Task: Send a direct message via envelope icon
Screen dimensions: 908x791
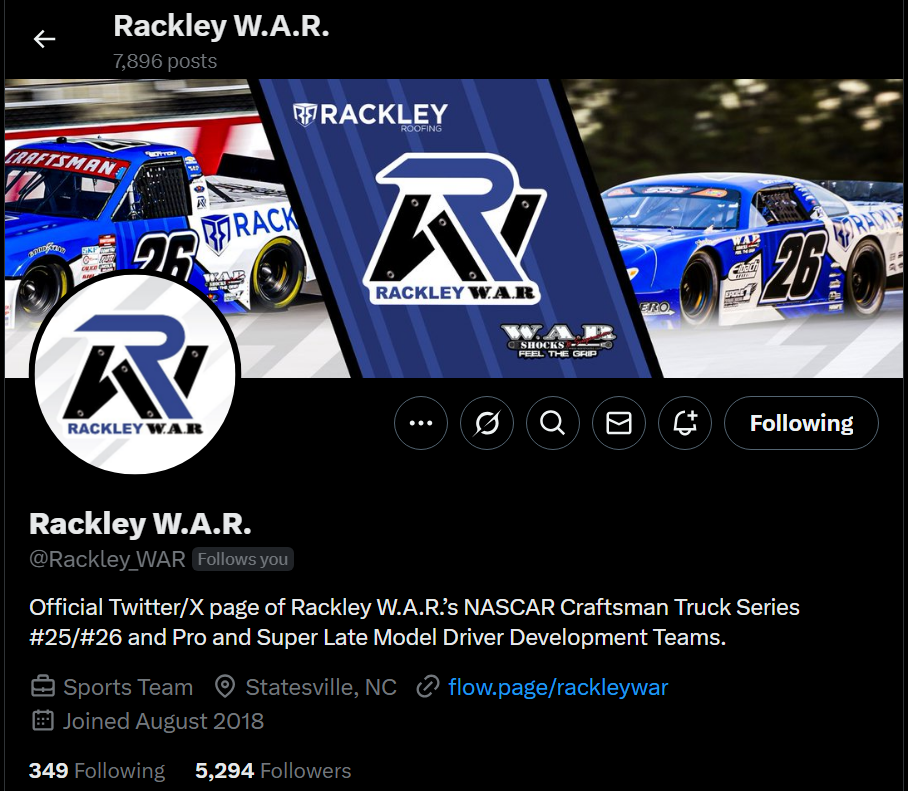Action: click(x=619, y=423)
